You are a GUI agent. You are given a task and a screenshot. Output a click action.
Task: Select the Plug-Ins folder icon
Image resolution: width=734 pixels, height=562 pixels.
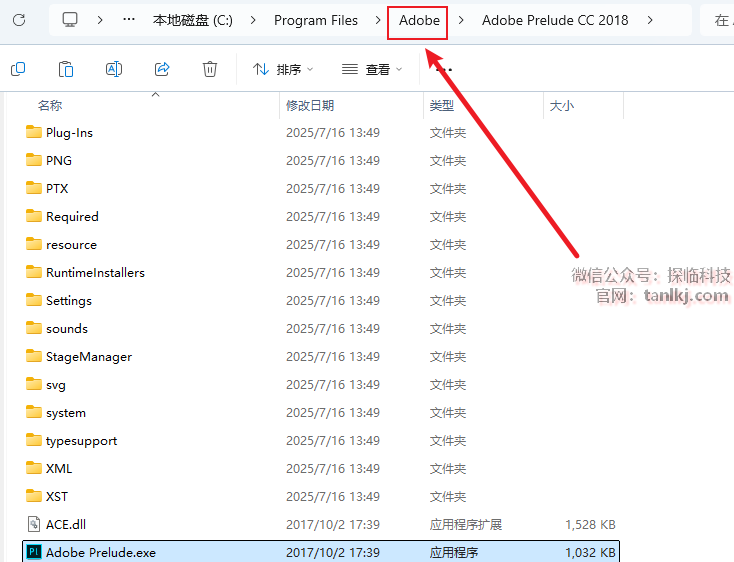34,132
